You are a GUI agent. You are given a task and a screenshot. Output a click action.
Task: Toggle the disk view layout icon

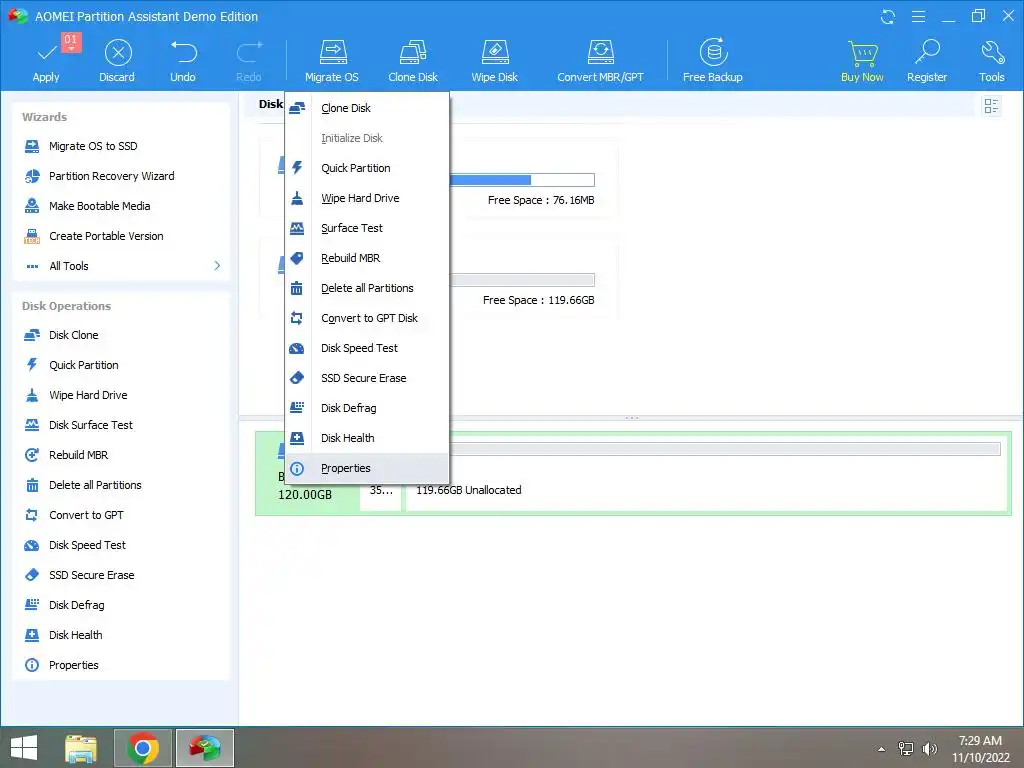[x=991, y=106]
